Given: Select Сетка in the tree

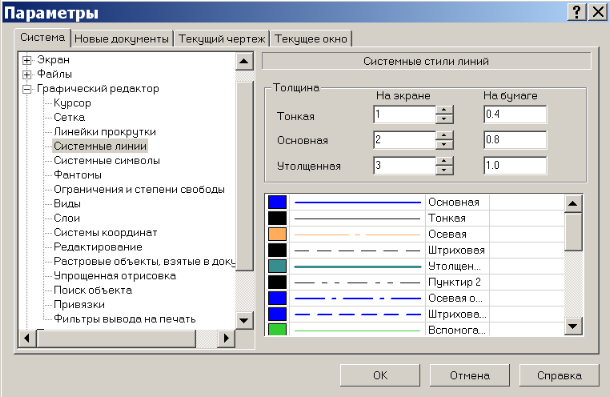Looking at the screenshot, I should pos(69,118).
